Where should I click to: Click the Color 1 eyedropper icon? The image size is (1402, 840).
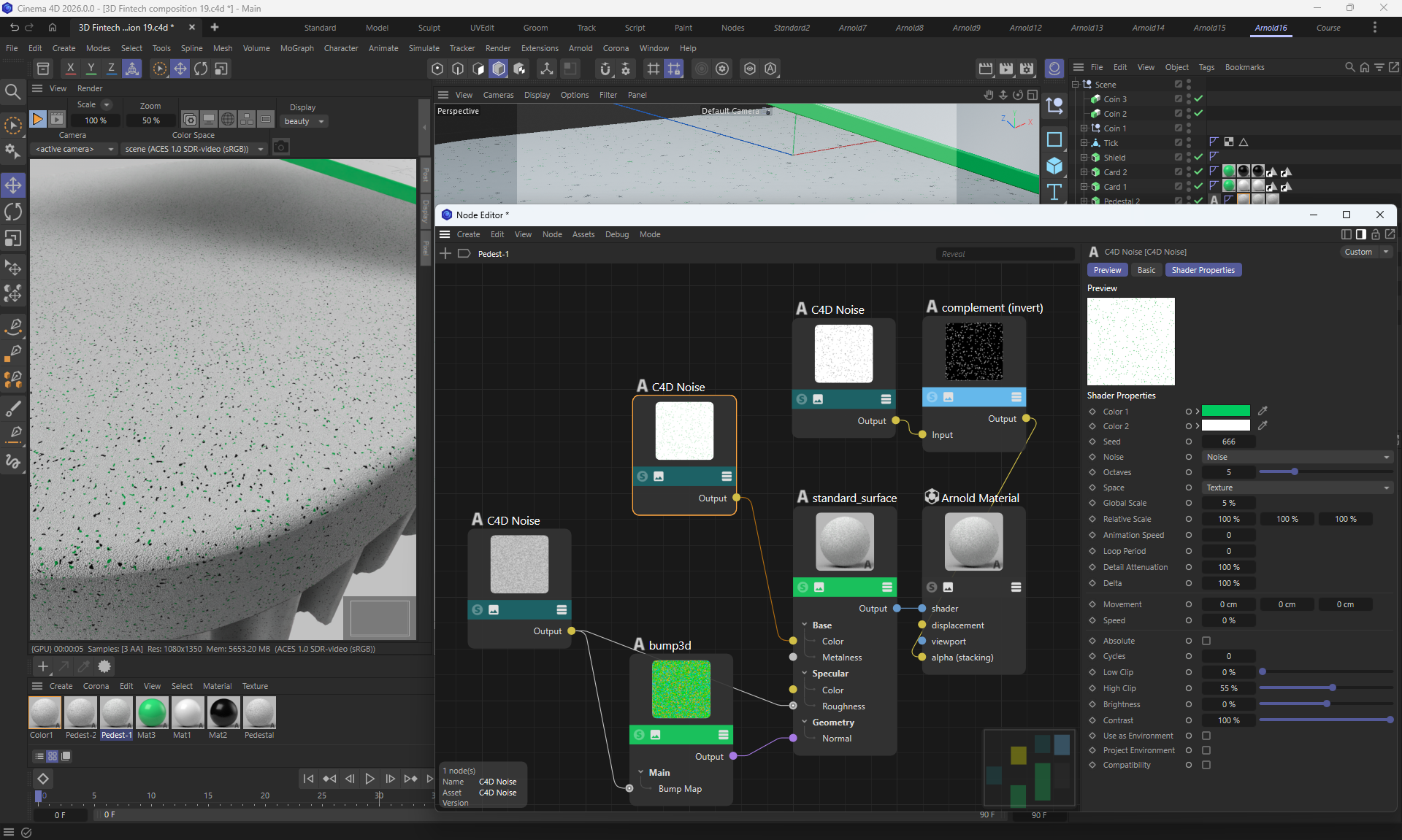1263,411
